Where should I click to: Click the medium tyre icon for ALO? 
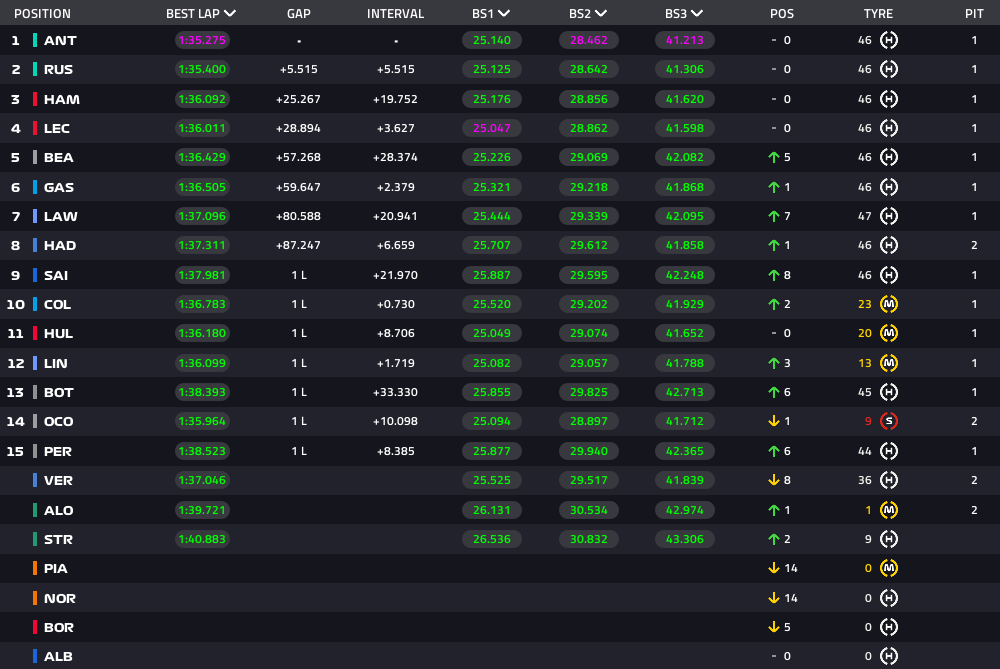click(x=889, y=510)
